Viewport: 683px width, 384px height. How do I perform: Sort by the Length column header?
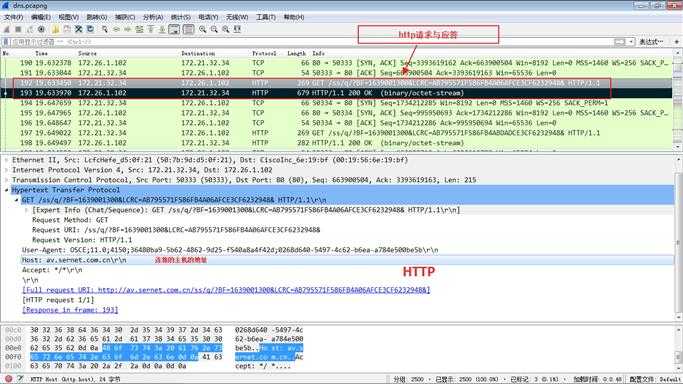click(x=296, y=53)
